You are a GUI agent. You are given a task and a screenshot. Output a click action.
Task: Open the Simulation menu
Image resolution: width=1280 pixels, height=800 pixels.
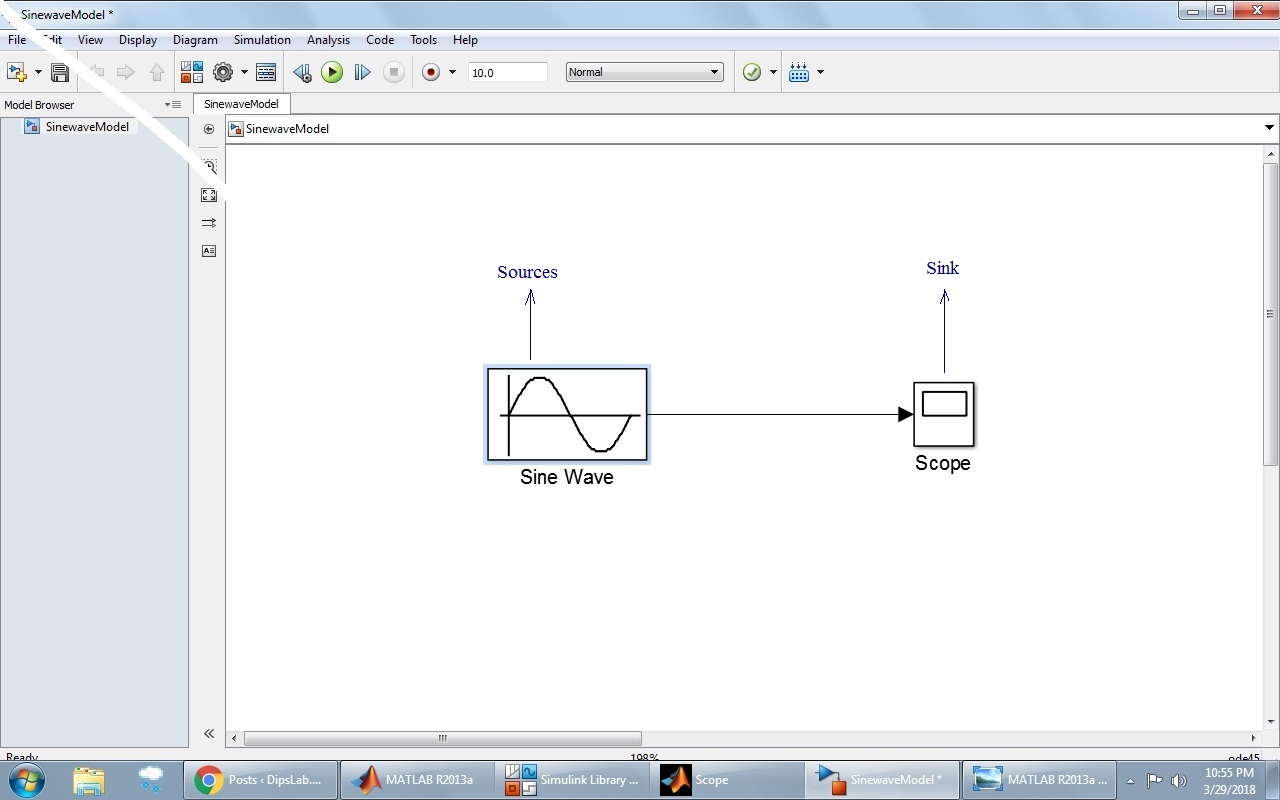262,40
